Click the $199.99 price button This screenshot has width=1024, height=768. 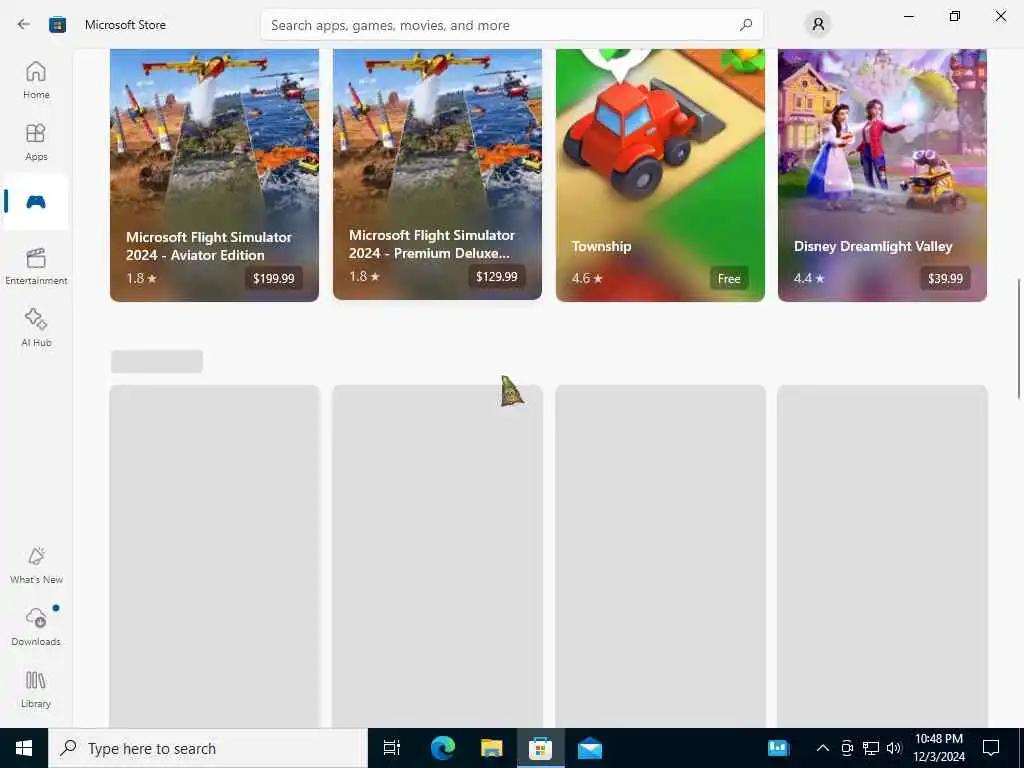[x=274, y=278]
